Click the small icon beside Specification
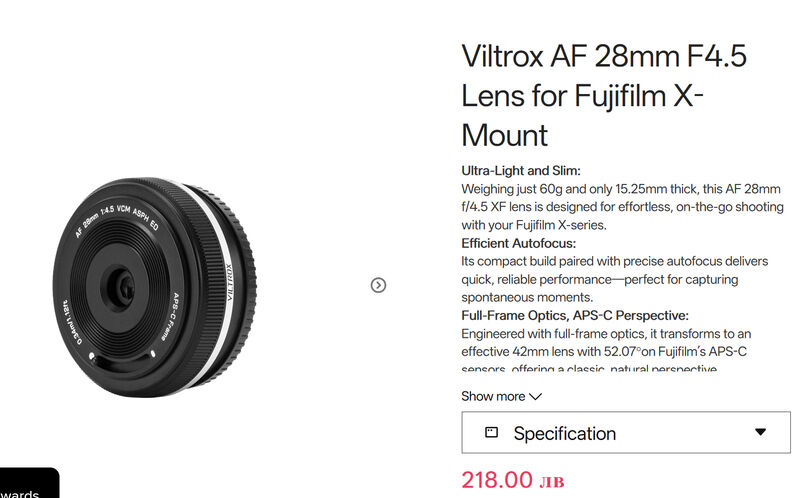Image resolution: width=800 pixels, height=498 pixels. (491, 433)
